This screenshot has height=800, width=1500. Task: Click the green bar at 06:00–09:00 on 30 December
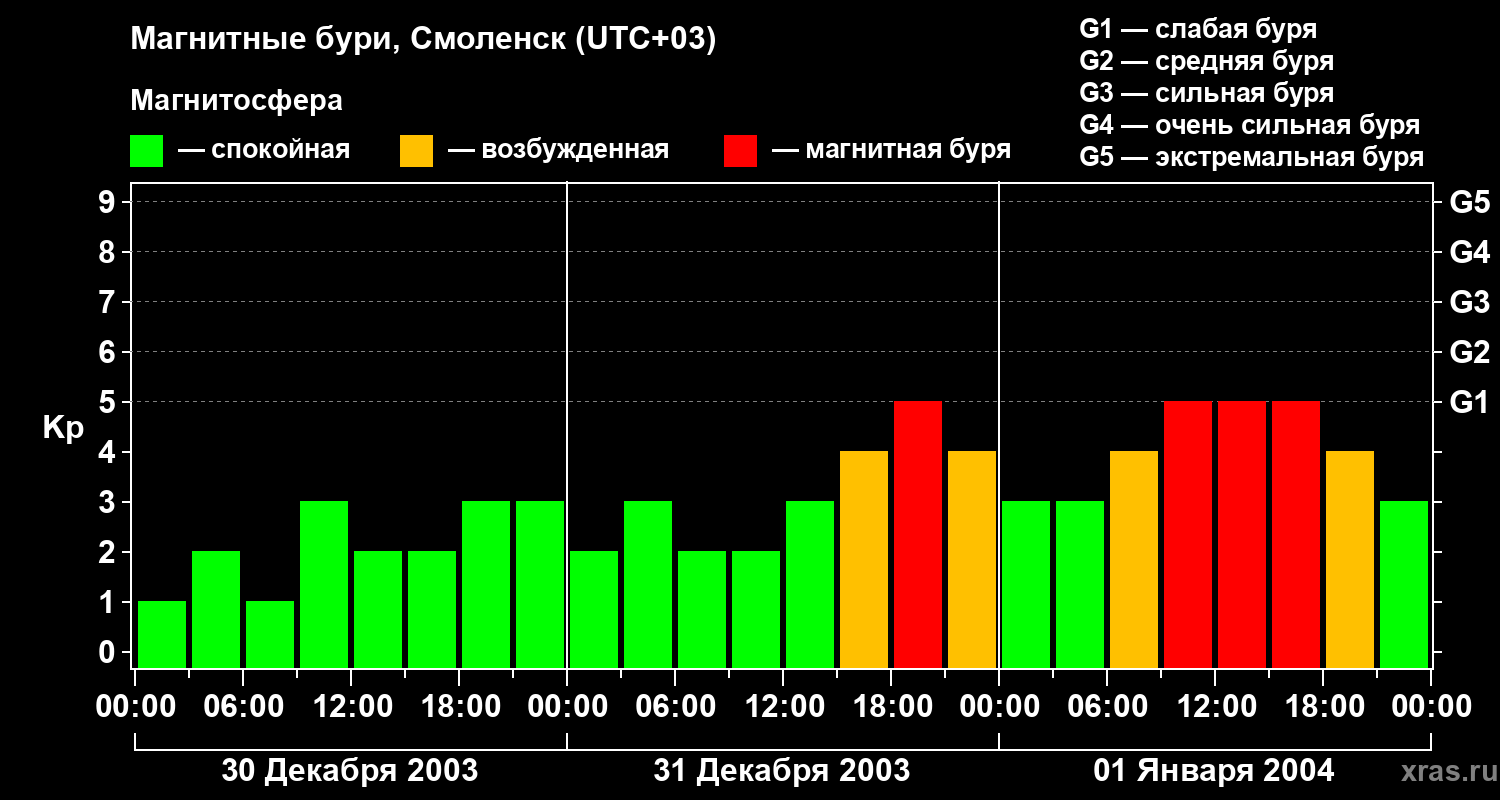tap(270, 634)
